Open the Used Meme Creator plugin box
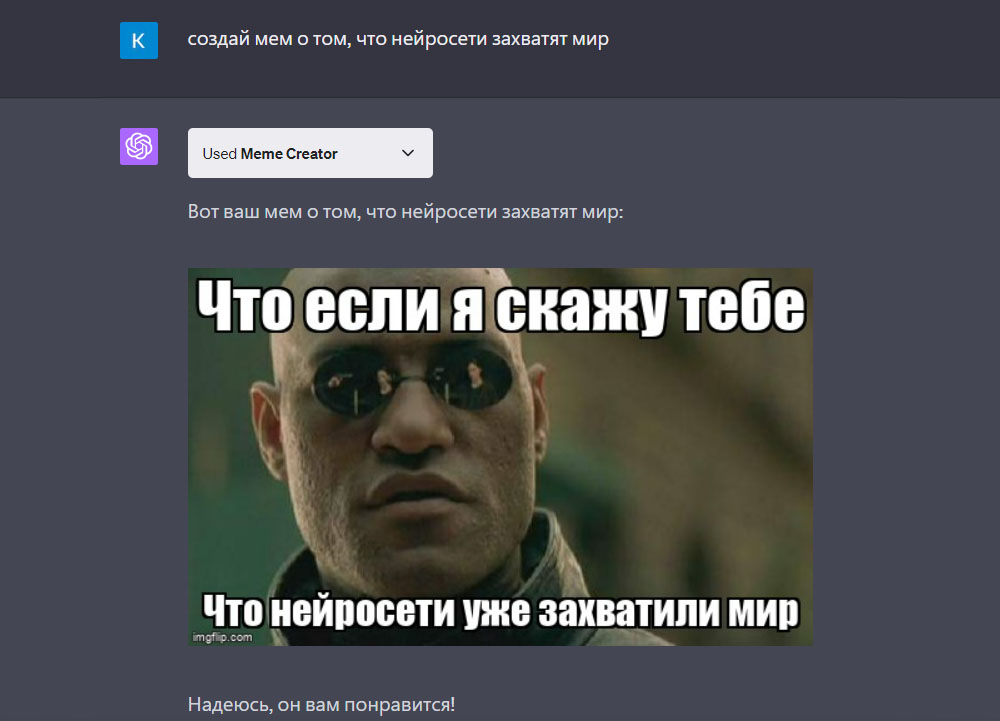Viewport: 1000px width, 721px height. [x=310, y=153]
